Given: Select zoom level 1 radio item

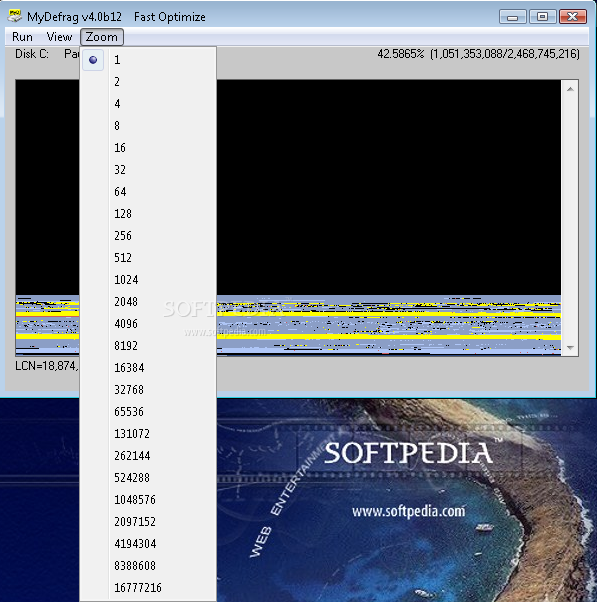Looking at the screenshot, I should [148, 60].
